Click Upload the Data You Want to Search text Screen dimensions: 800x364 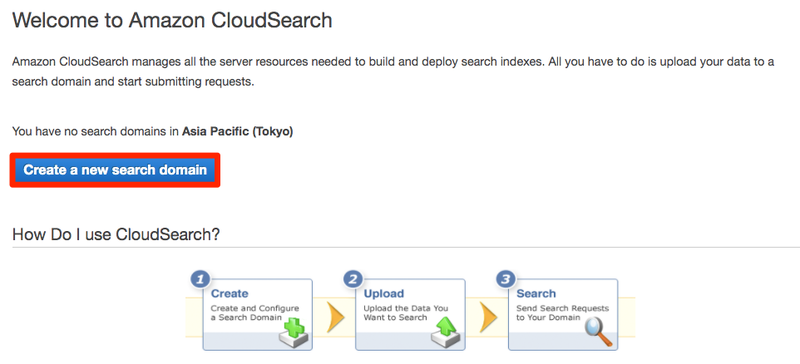(406, 313)
